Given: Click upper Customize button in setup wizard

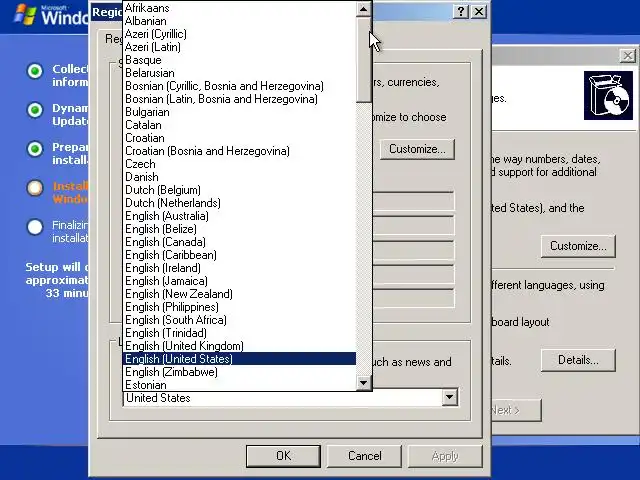Looking at the screenshot, I should [578, 246].
